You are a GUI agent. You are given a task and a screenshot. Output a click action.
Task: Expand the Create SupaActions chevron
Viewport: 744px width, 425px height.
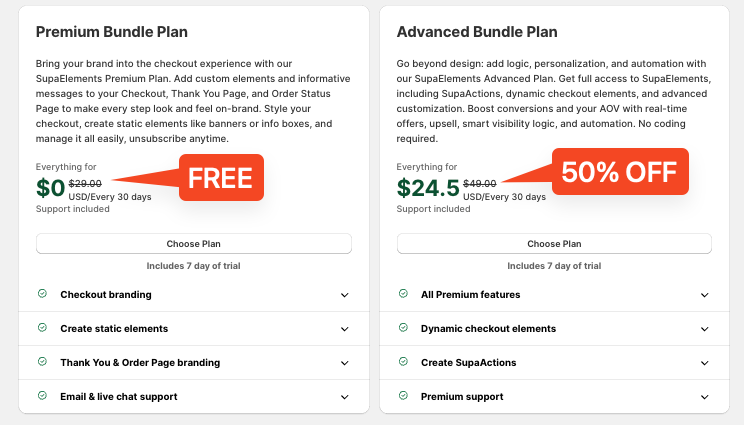tap(705, 363)
